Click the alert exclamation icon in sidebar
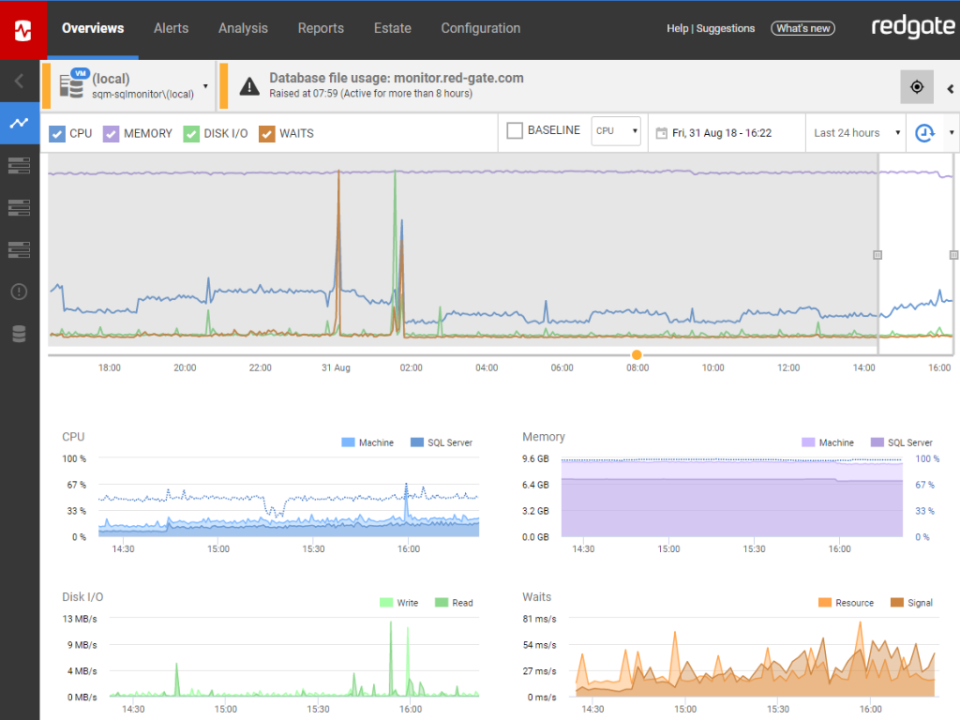 pyautogui.click(x=18, y=292)
